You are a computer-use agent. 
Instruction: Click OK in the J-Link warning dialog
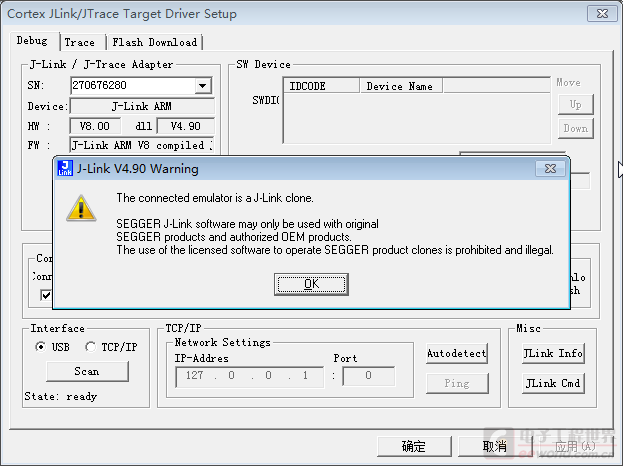[x=311, y=284]
